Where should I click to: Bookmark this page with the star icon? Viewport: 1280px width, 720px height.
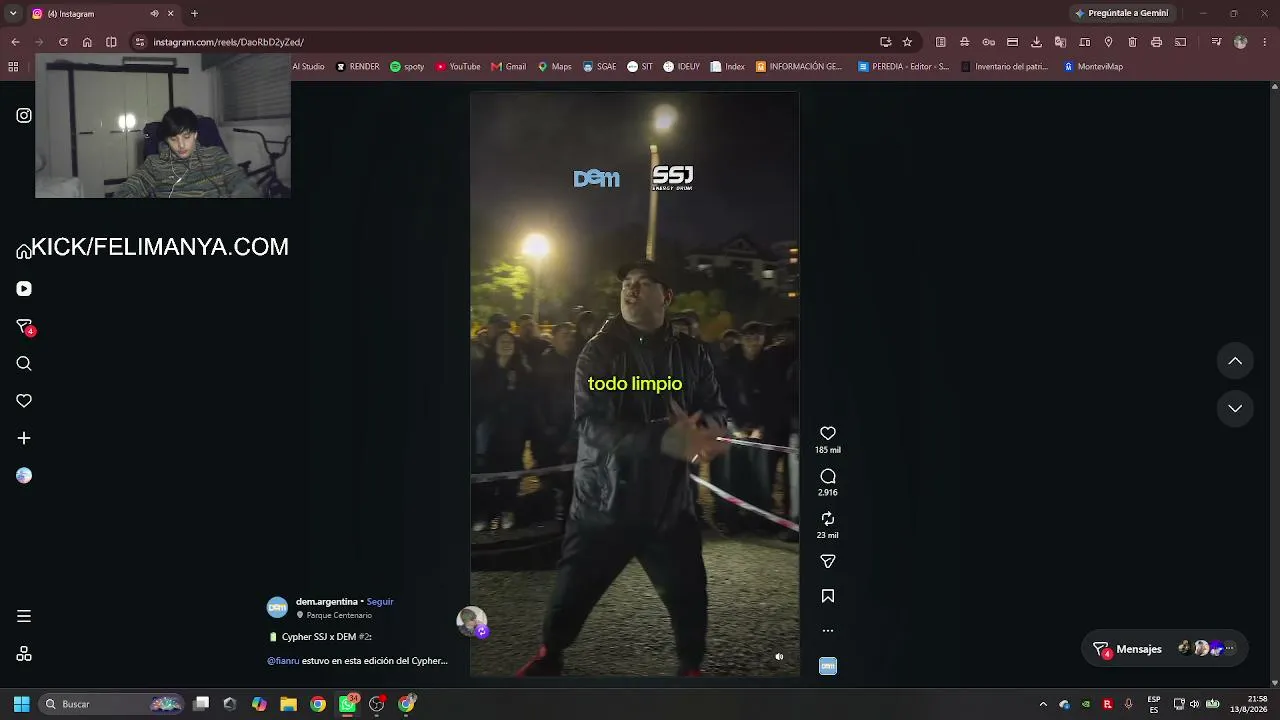point(907,42)
